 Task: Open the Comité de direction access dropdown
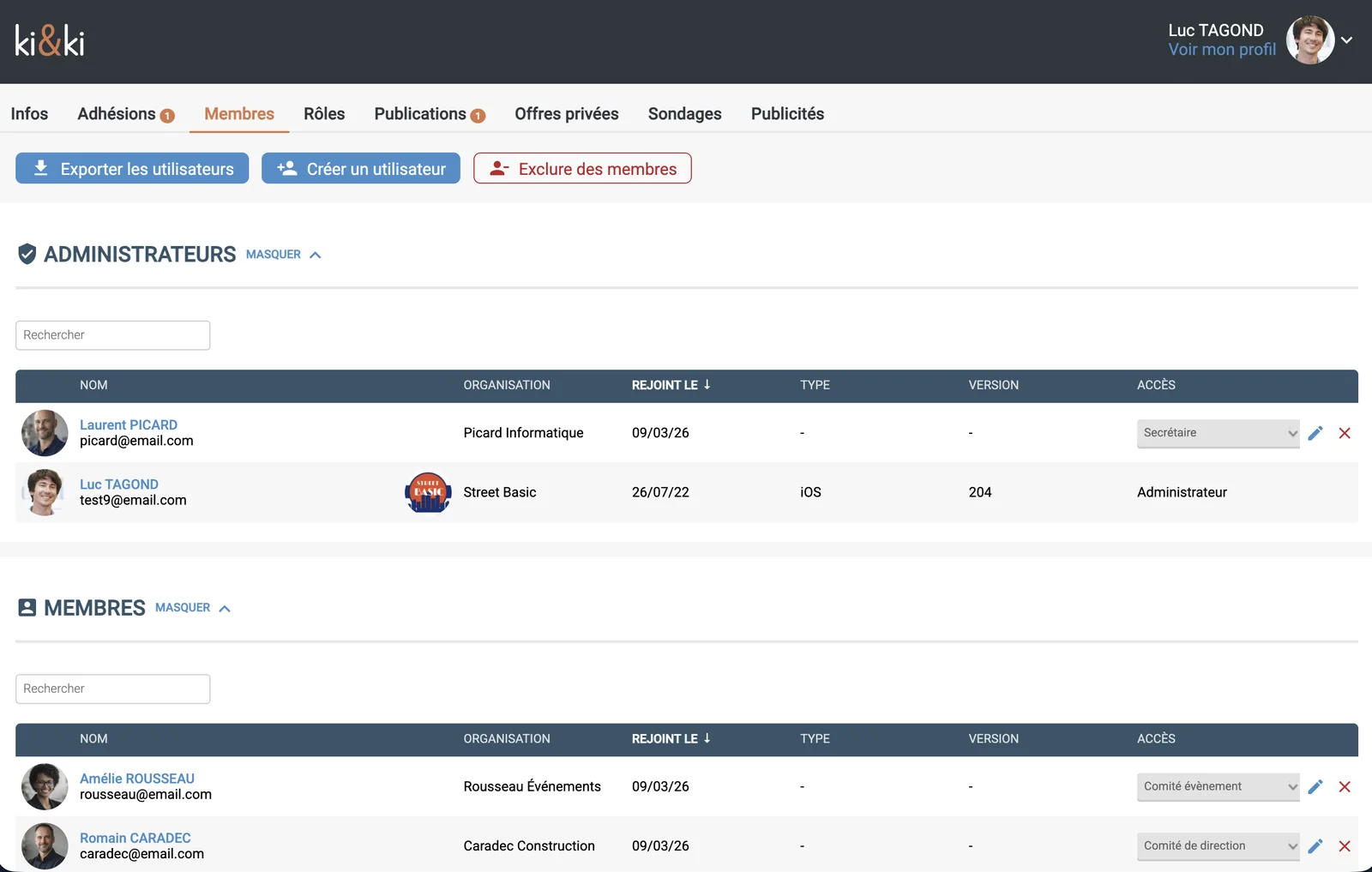pyautogui.click(x=1218, y=846)
